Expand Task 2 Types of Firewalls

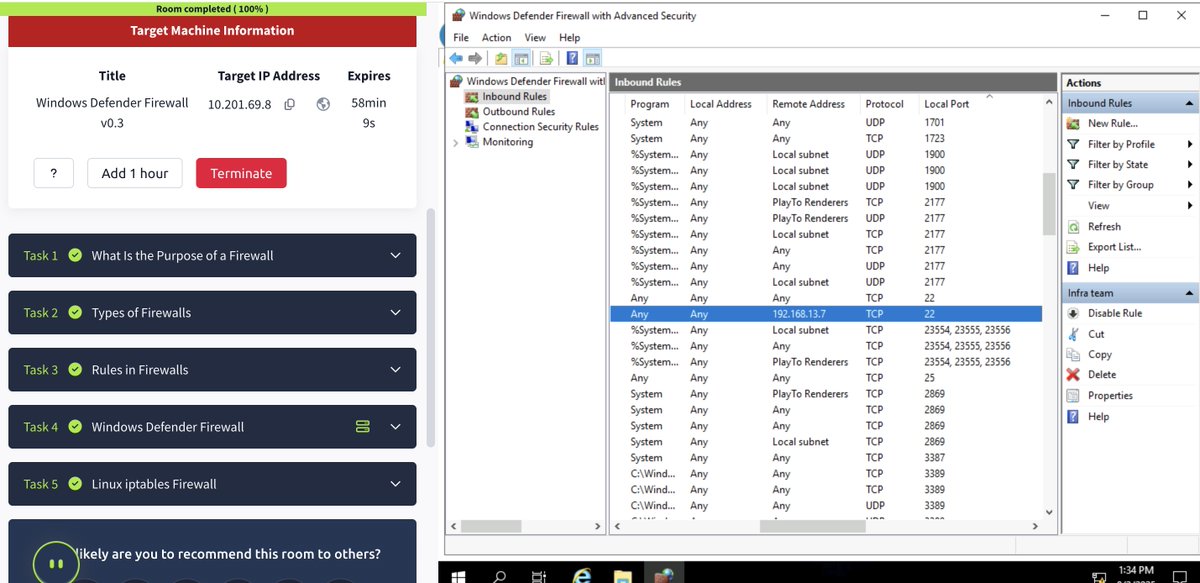212,313
